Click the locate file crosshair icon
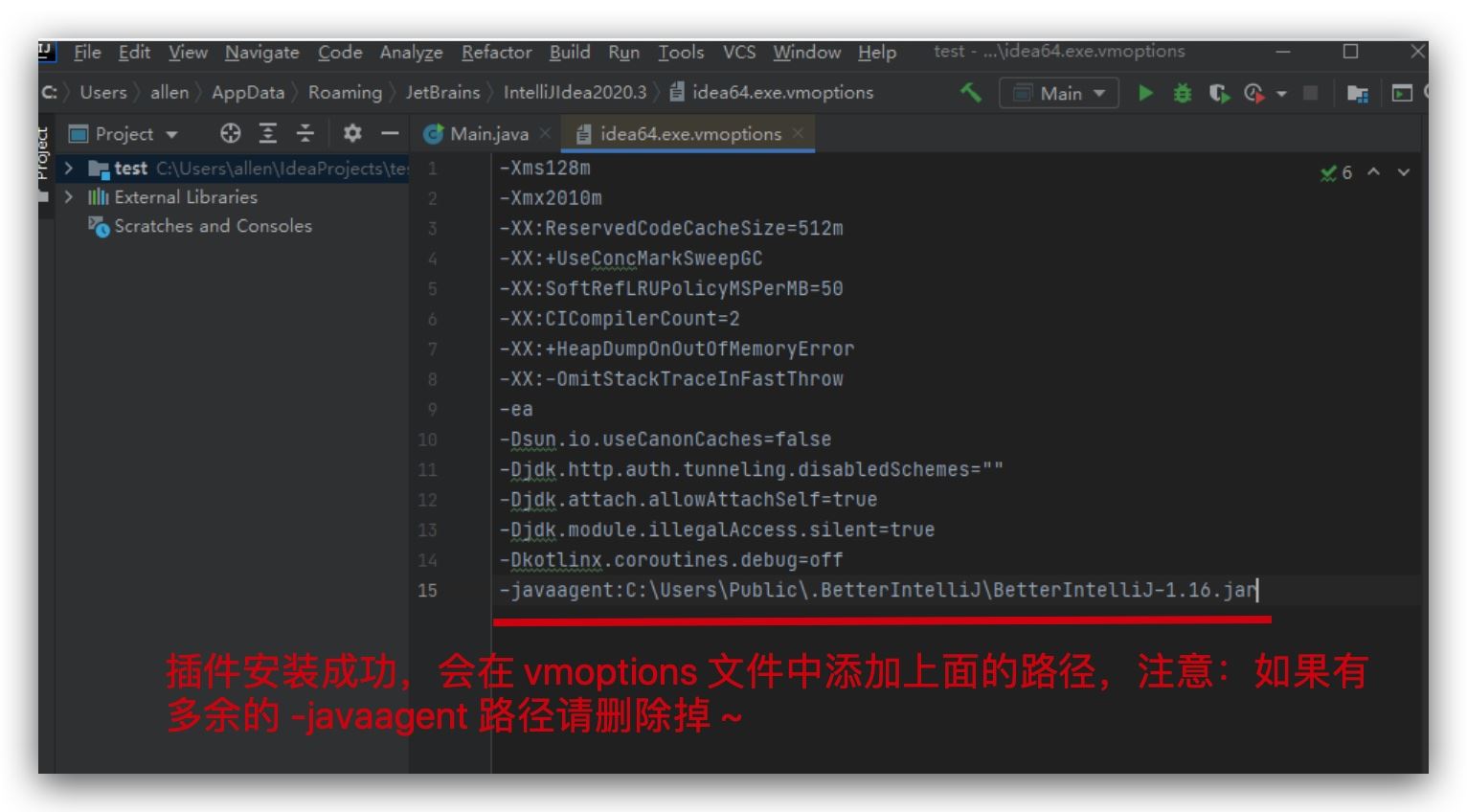Screen dimensions: 1467x812 click(230, 133)
